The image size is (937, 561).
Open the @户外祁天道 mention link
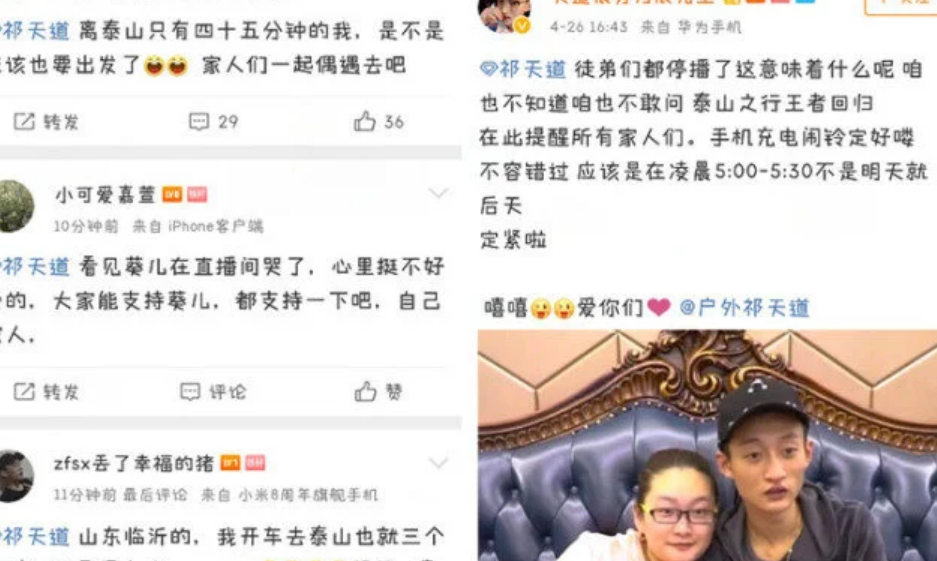click(x=745, y=308)
